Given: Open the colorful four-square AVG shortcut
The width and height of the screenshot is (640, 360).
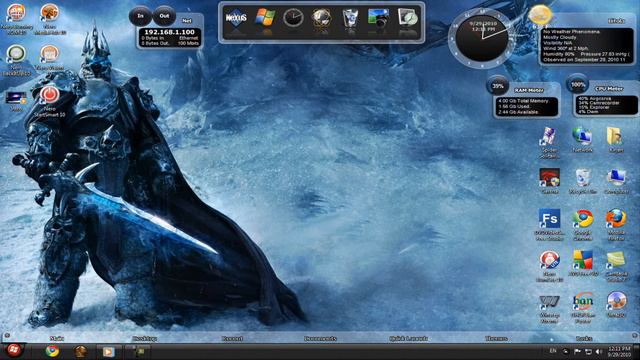Looking at the screenshot, I should (582, 264).
